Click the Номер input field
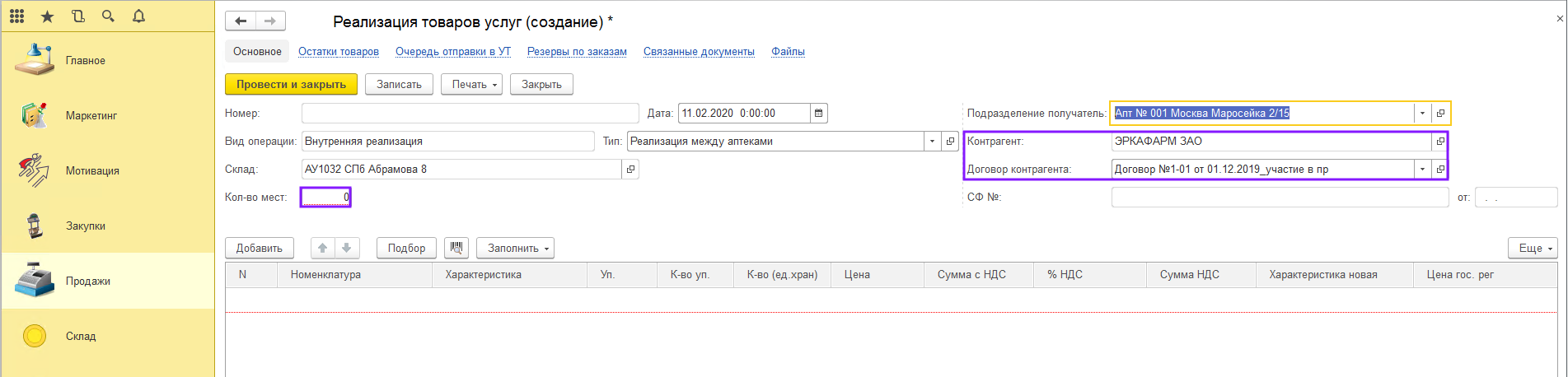 [x=470, y=114]
